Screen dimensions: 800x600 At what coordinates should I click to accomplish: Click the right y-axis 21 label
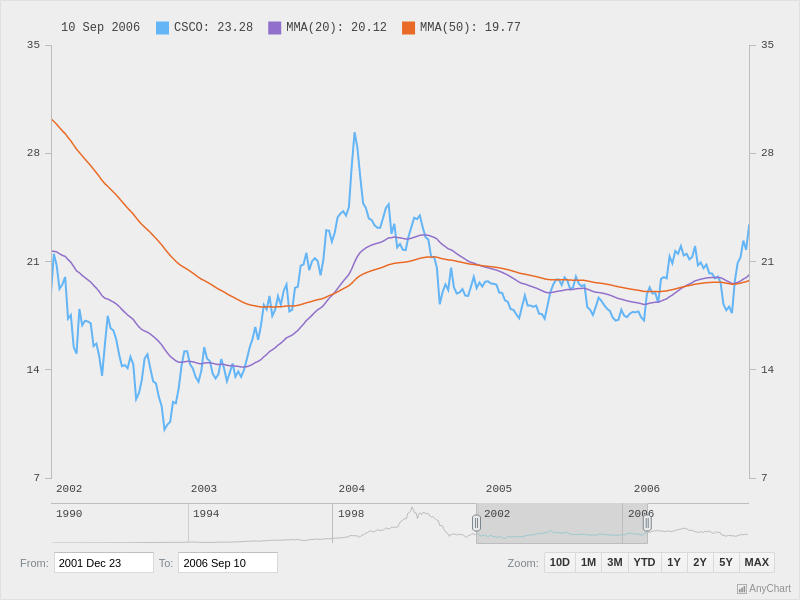pyautogui.click(x=767, y=261)
